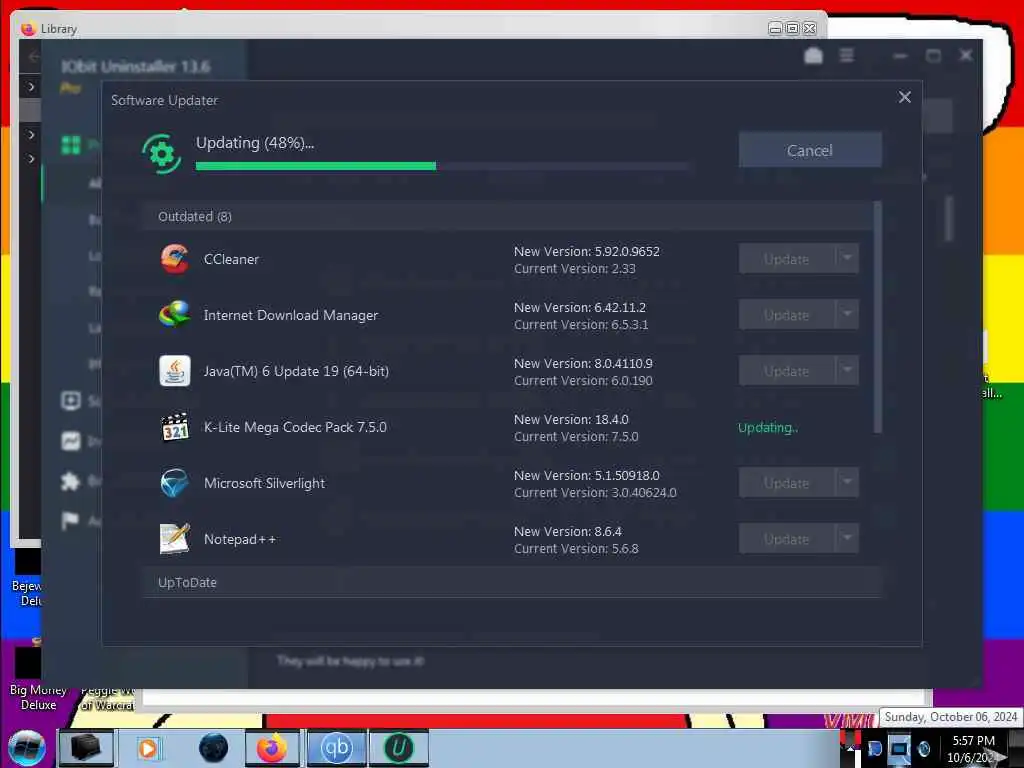Screen dimensions: 1024x768
Task: Click the K-Lite Mega Codec Pack icon
Action: coord(174,427)
